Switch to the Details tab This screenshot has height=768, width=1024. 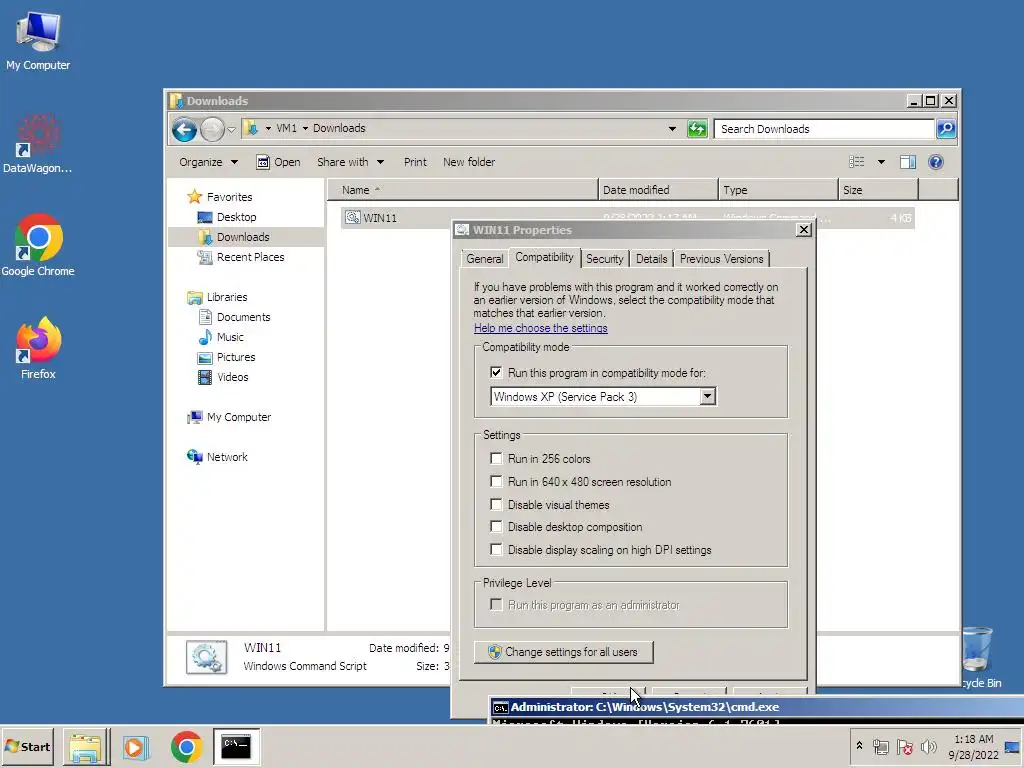tap(652, 259)
